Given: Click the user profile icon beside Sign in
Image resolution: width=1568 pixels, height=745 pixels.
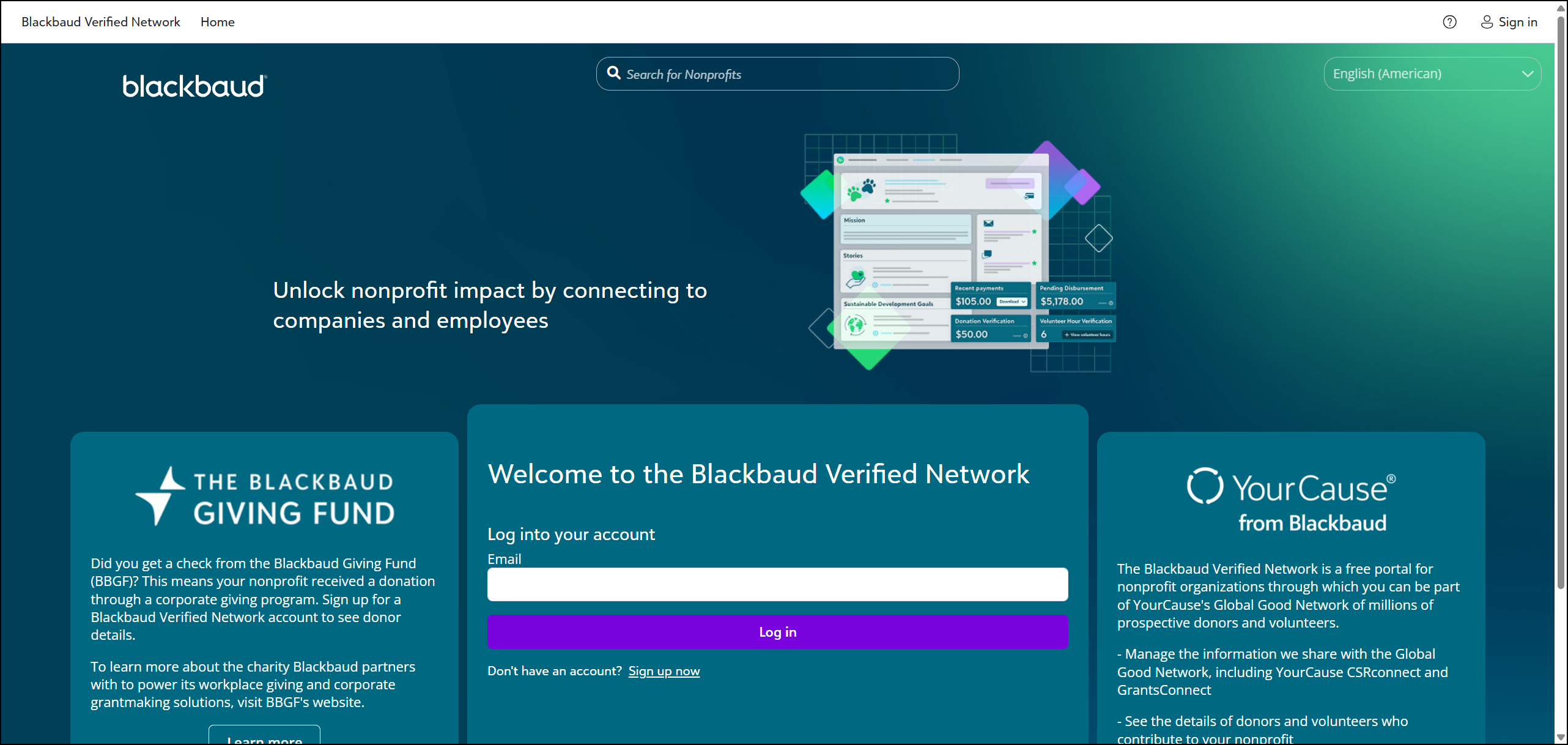Looking at the screenshot, I should click(1487, 22).
